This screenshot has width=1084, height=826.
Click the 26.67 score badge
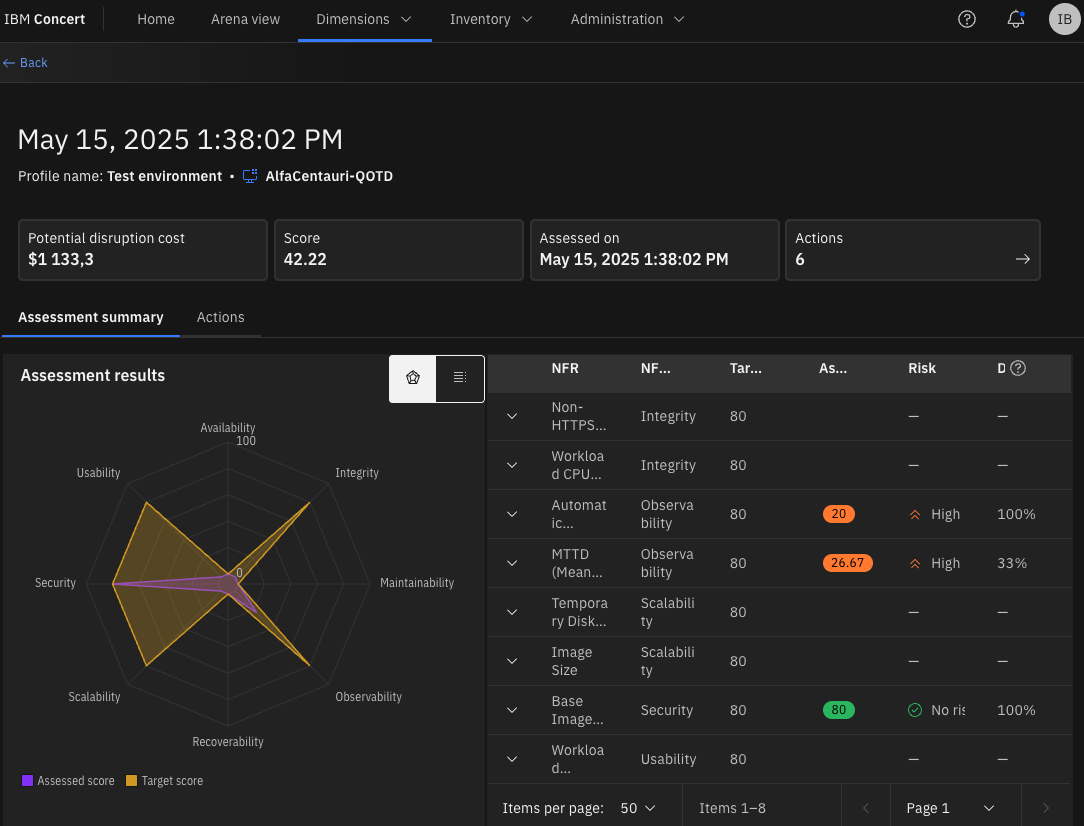tap(848, 563)
